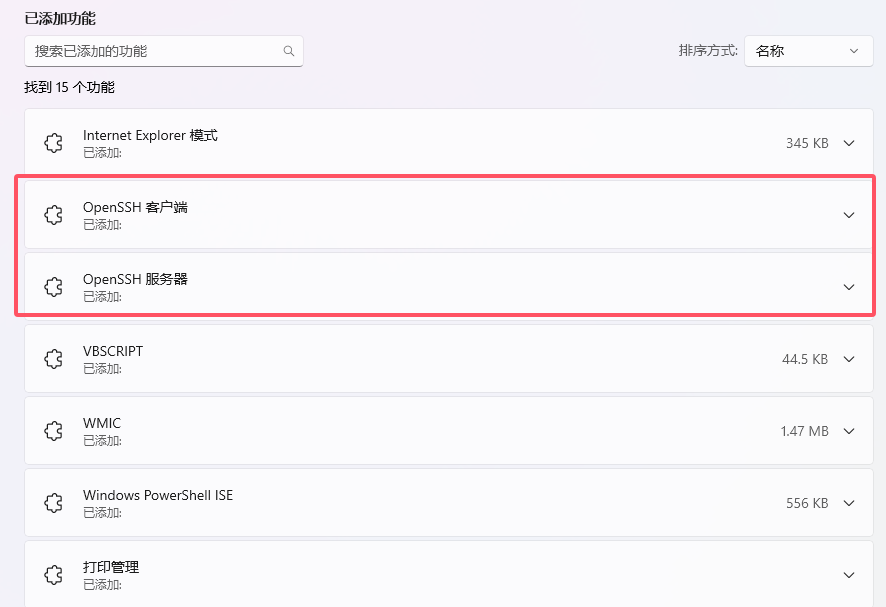Screen dimensions: 886x607
Task: Click the 打印管理 feature puzzle icon
Action: click(x=54, y=575)
